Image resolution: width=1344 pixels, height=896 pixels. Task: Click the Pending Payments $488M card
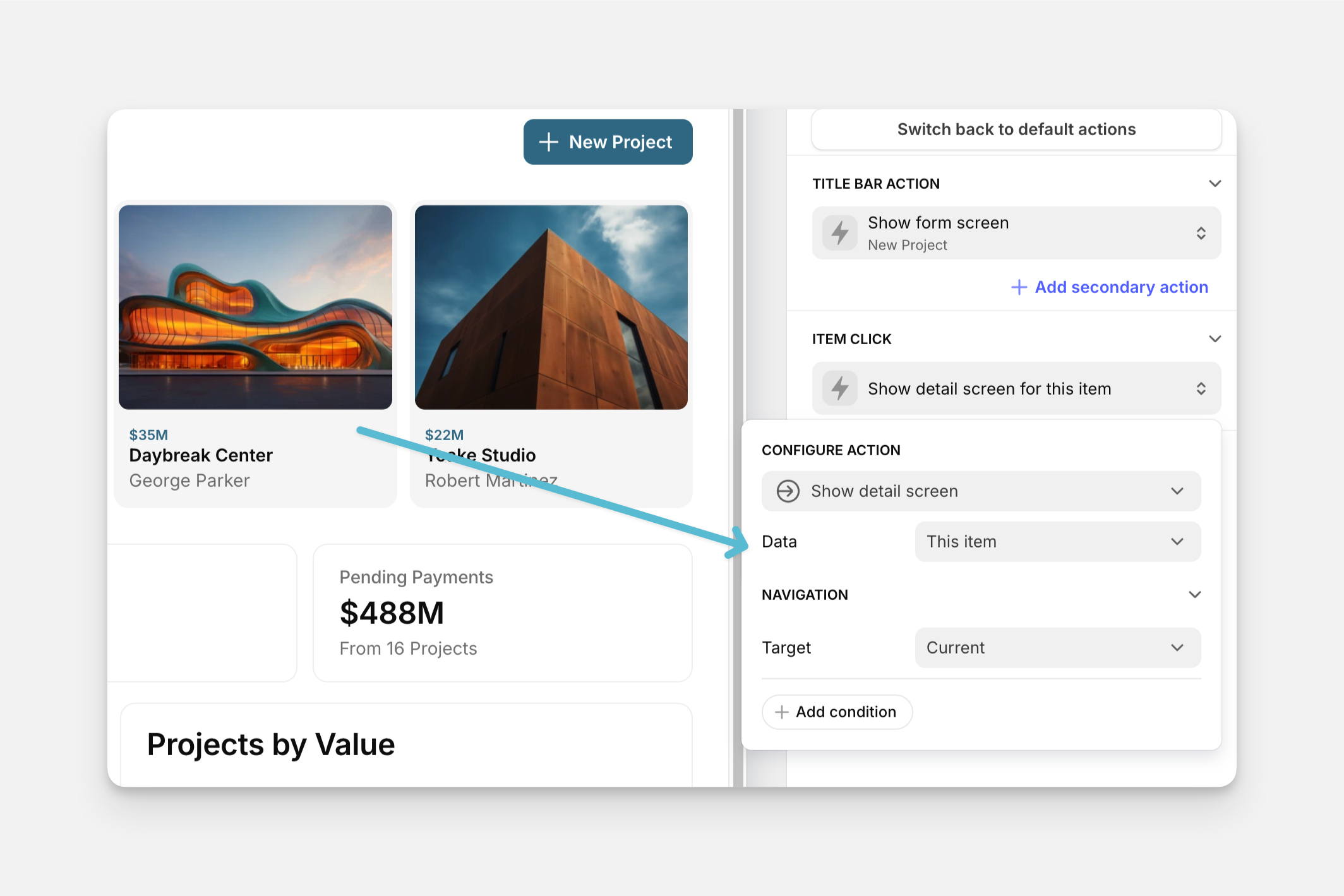[x=502, y=612]
